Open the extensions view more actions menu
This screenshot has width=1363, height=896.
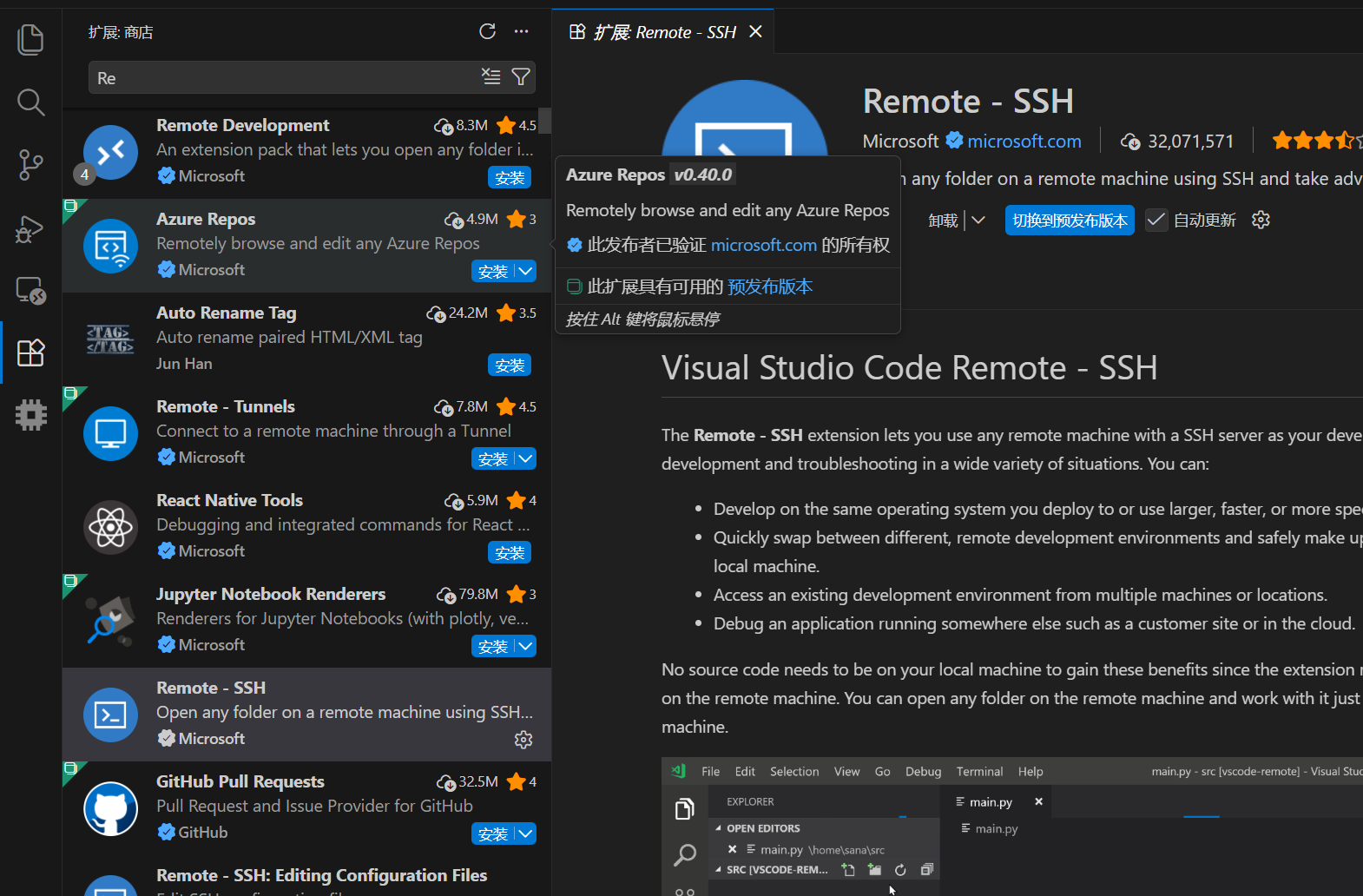coord(521,32)
